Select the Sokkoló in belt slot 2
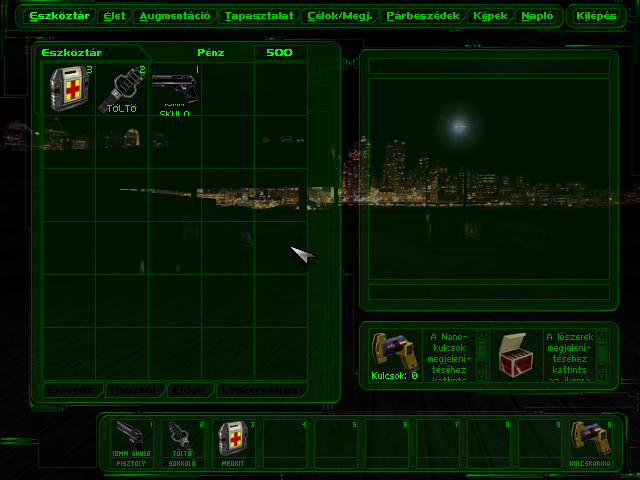Viewport: 640px width, 480px height. click(182, 443)
